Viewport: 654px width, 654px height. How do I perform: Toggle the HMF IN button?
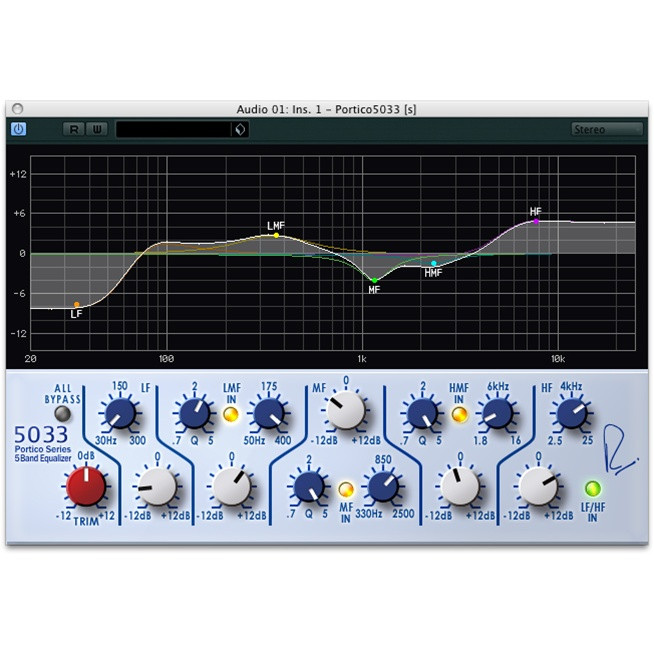coord(459,414)
